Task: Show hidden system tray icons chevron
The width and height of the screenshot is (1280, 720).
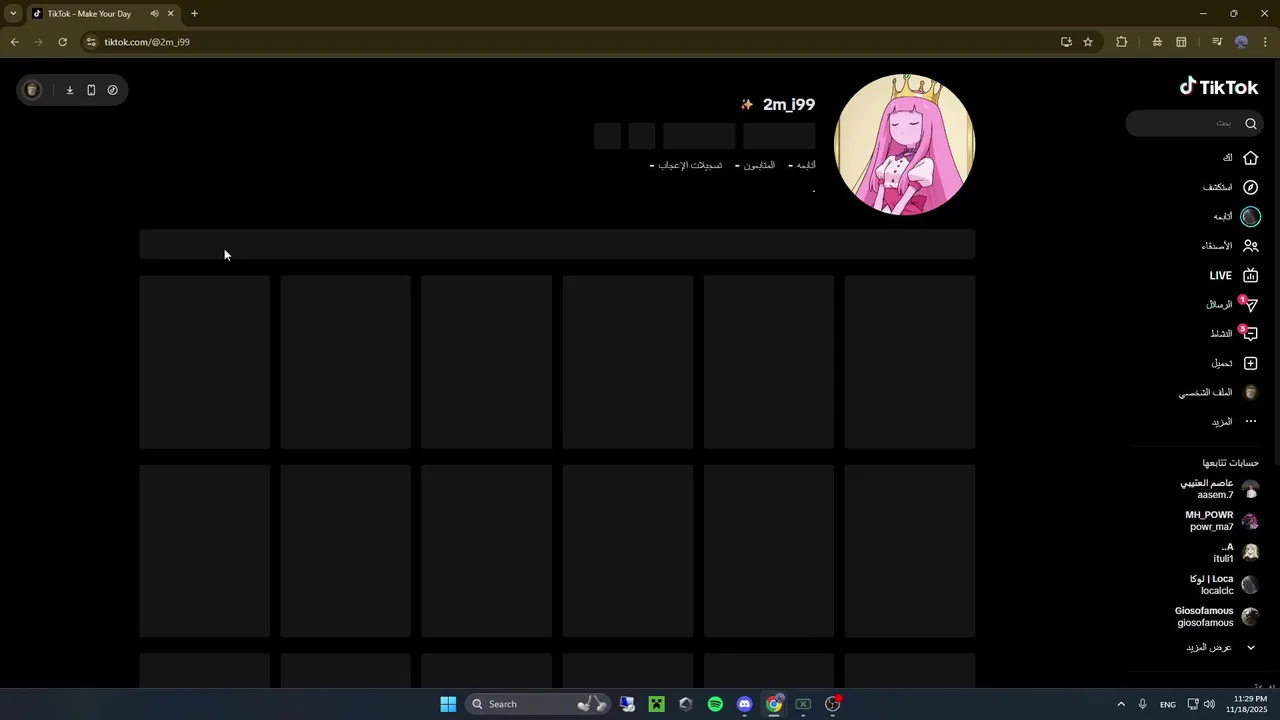Action: pos(1121,704)
